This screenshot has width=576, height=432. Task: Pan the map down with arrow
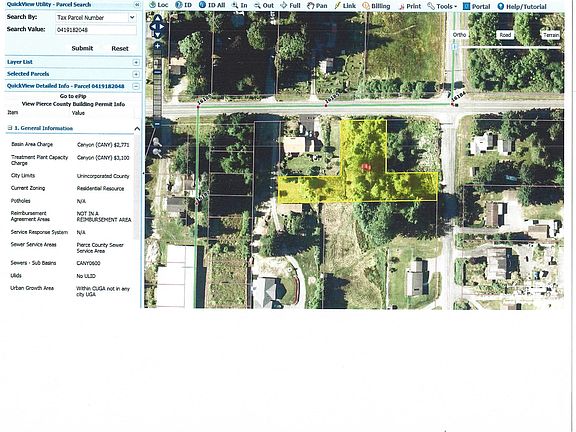(157, 35)
